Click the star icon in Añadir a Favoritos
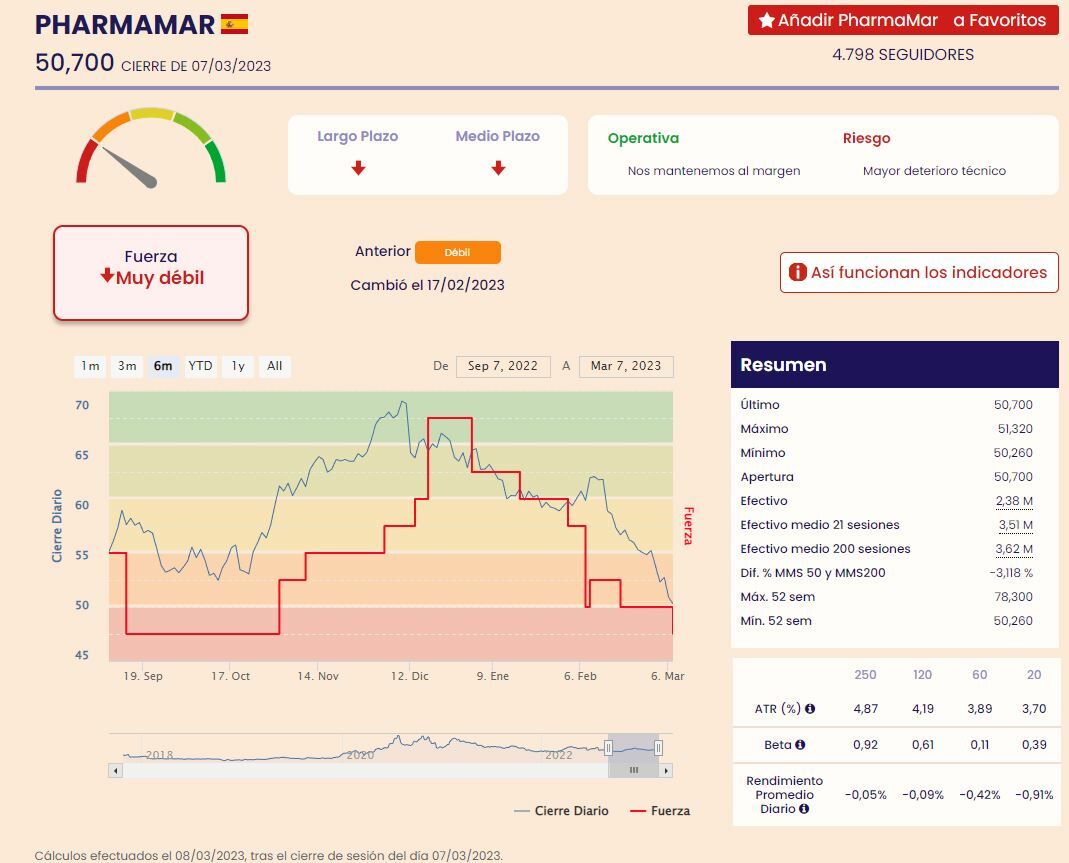This screenshot has width=1069, height=863. (766, 20)
